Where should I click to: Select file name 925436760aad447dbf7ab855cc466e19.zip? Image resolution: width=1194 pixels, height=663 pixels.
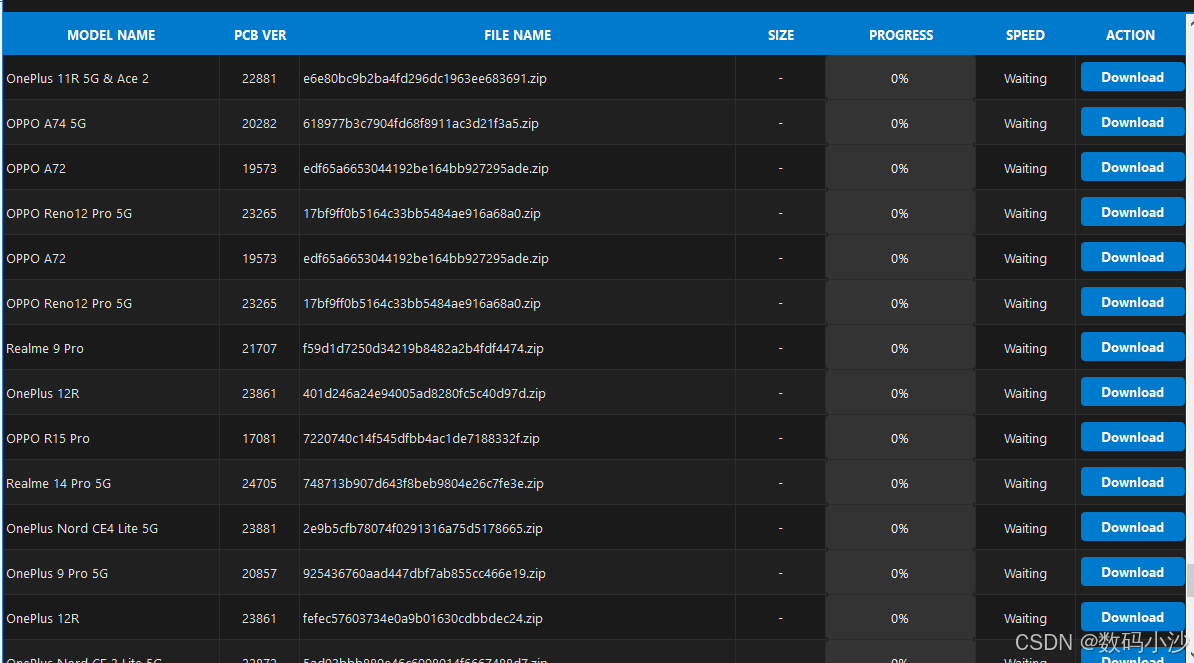[x=424, y=573]
